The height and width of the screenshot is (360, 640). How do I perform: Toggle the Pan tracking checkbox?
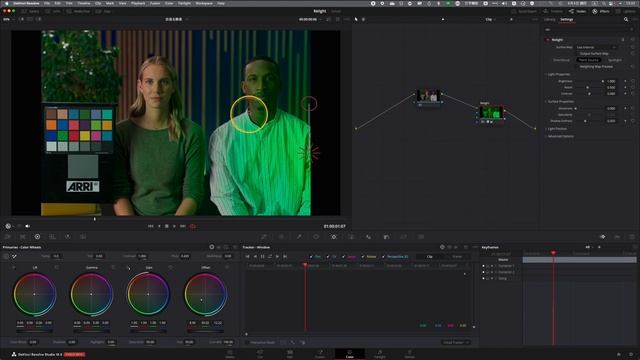pos(311,257)
